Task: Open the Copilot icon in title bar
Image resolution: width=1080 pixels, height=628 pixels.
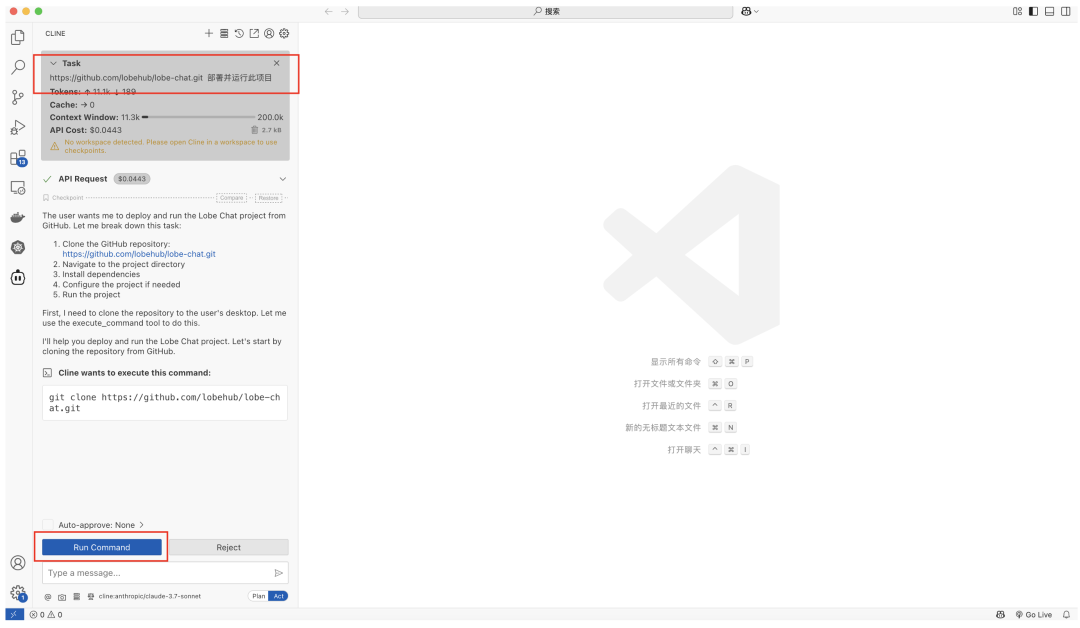Action: [x=746, y=11]
